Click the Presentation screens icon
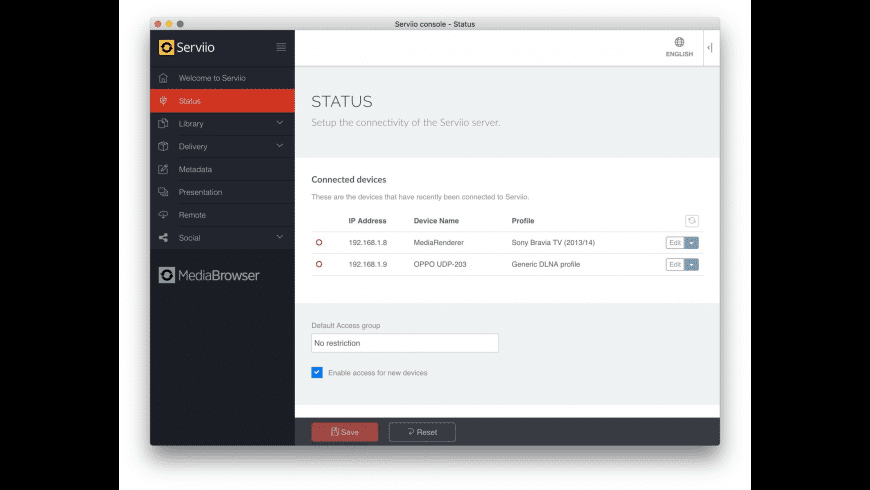This screenshot has height=490, width=870. pos(163,192)
